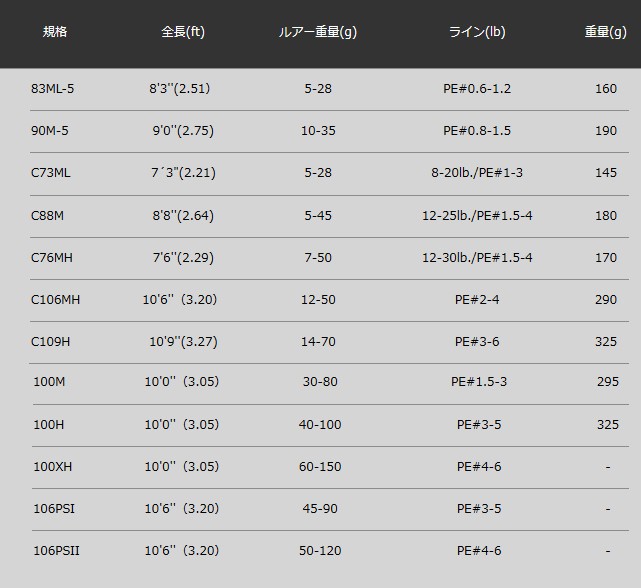Click lure weight 60-150
The image size is (641, 588).
pos(320,467)
